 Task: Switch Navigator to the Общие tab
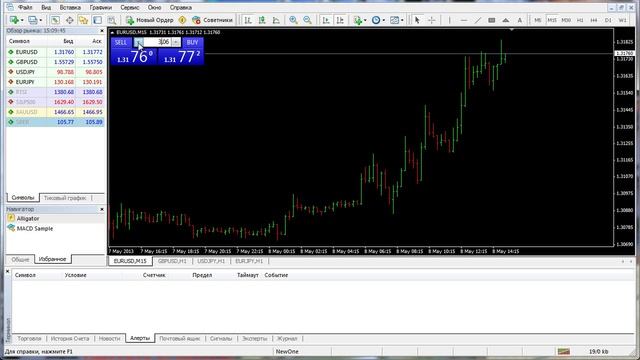[x=20, y=260]
